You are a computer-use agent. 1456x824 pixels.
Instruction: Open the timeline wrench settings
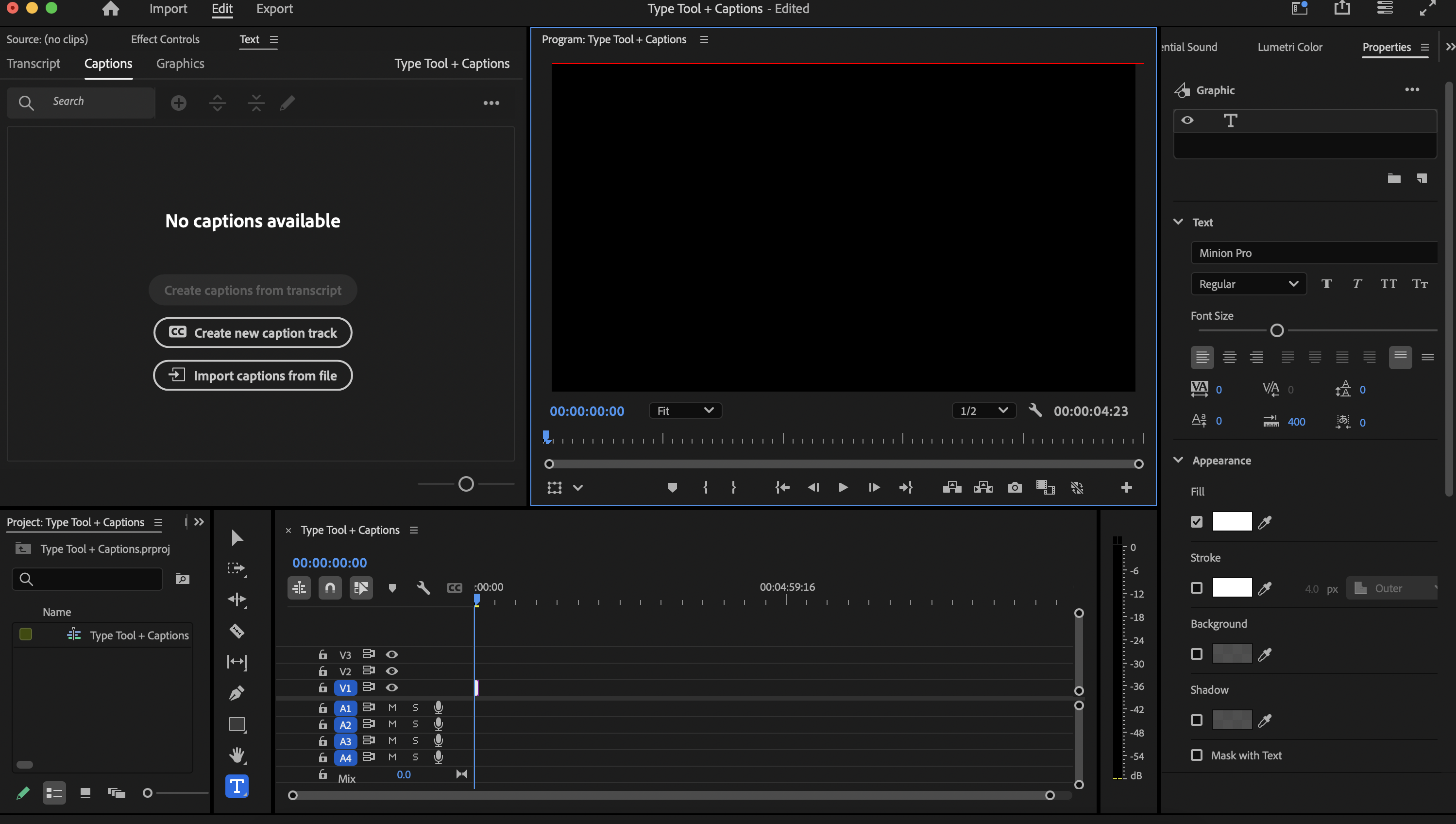423,587
